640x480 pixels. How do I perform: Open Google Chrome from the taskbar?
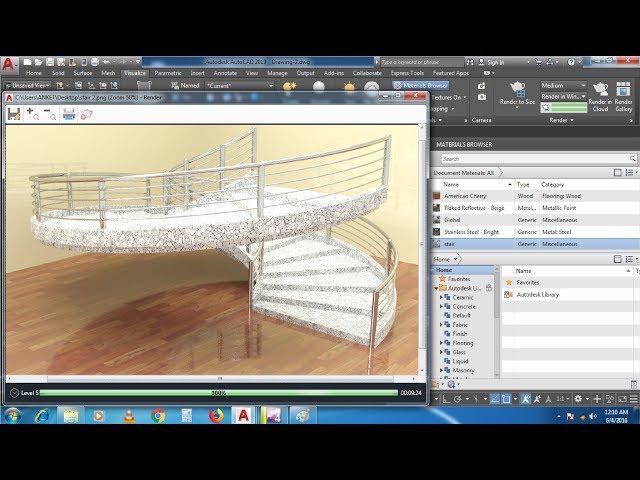coord(158,415)
